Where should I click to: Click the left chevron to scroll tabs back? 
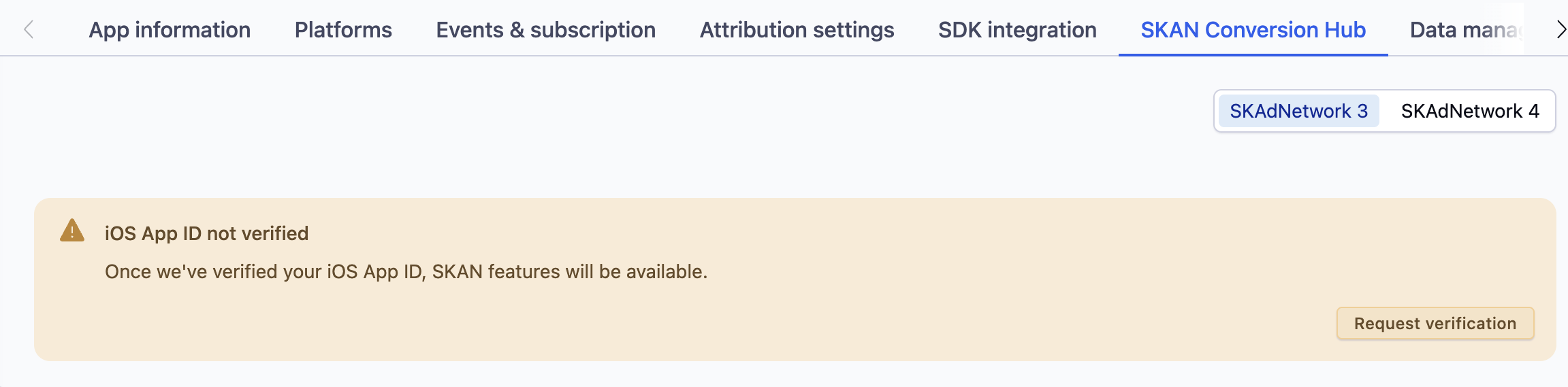29,29
